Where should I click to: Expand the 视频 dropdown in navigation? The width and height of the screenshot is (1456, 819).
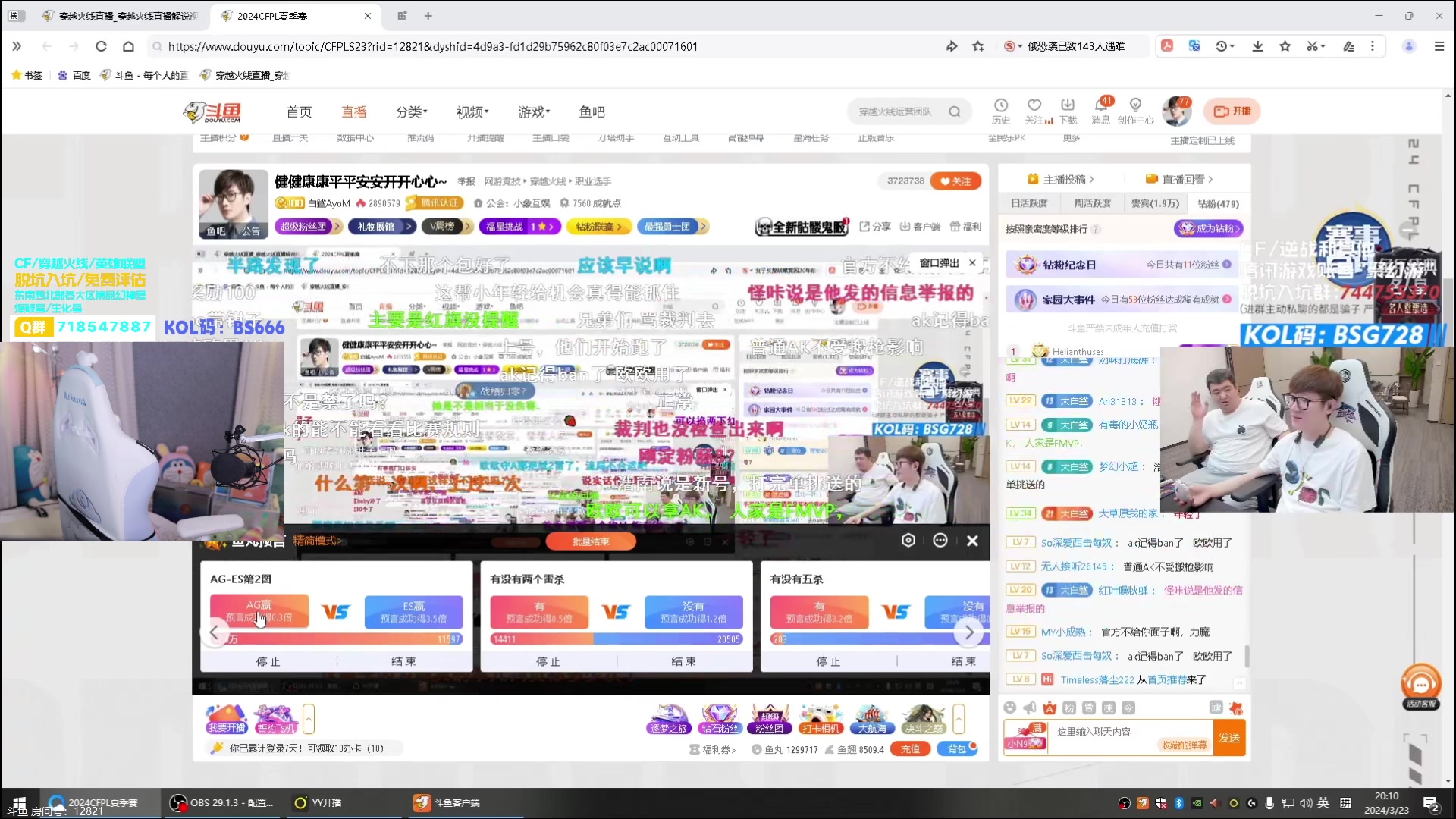[x=472, y=112]
